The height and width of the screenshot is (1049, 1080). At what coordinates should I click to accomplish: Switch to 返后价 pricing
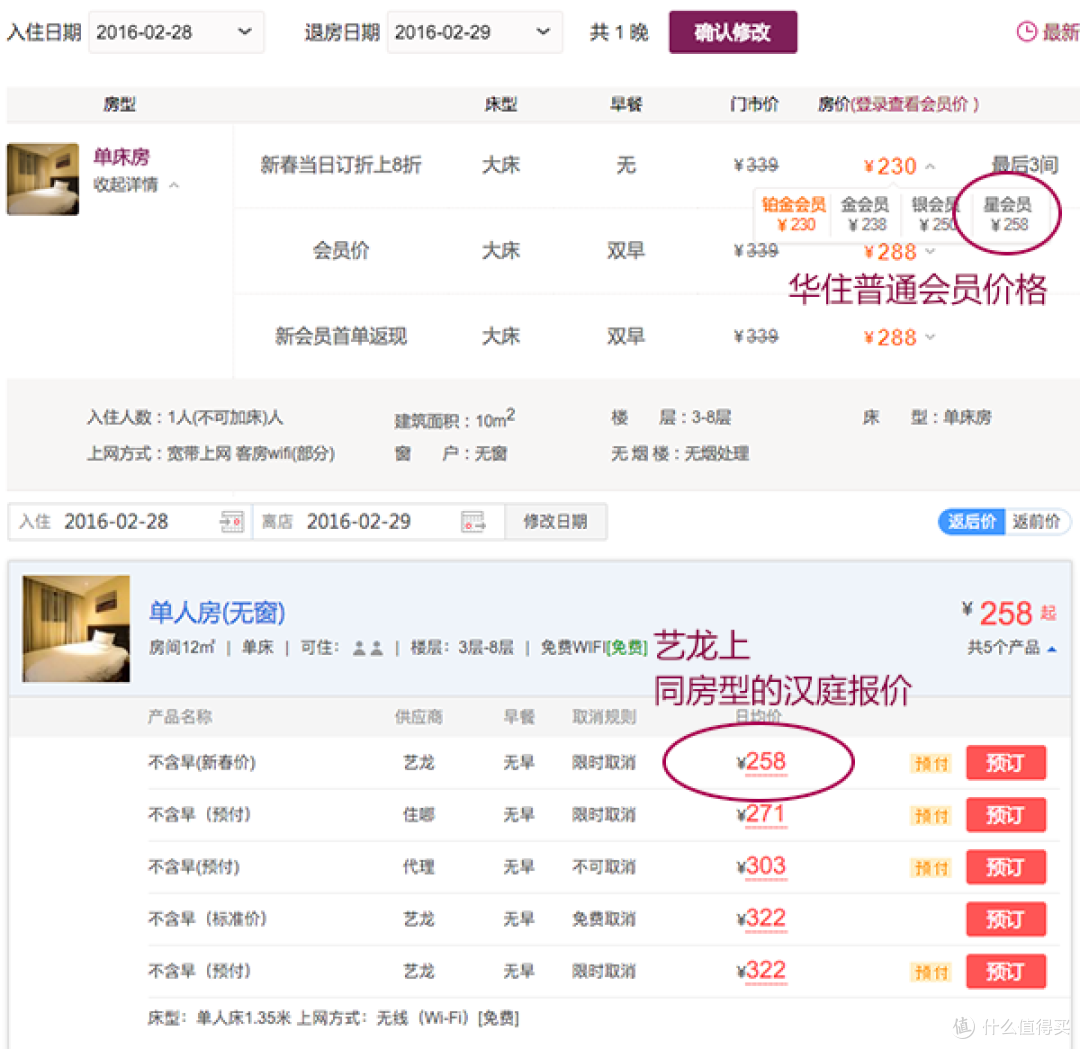[971, 521]
